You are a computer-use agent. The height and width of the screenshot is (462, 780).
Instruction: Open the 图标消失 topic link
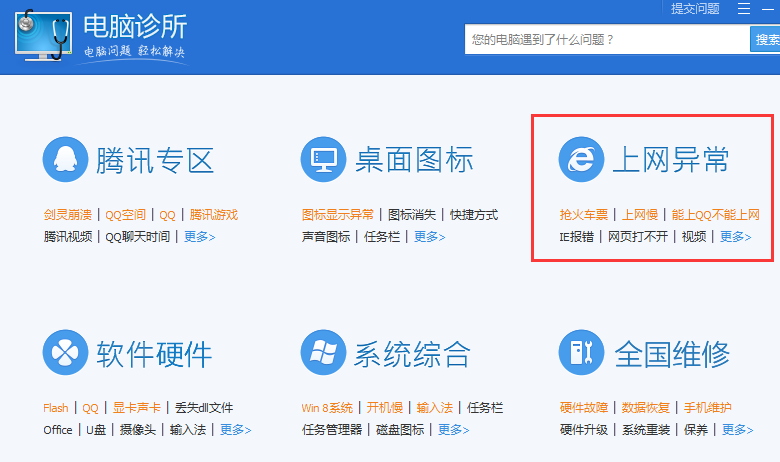pyautogui.click(x=412, y=215)
